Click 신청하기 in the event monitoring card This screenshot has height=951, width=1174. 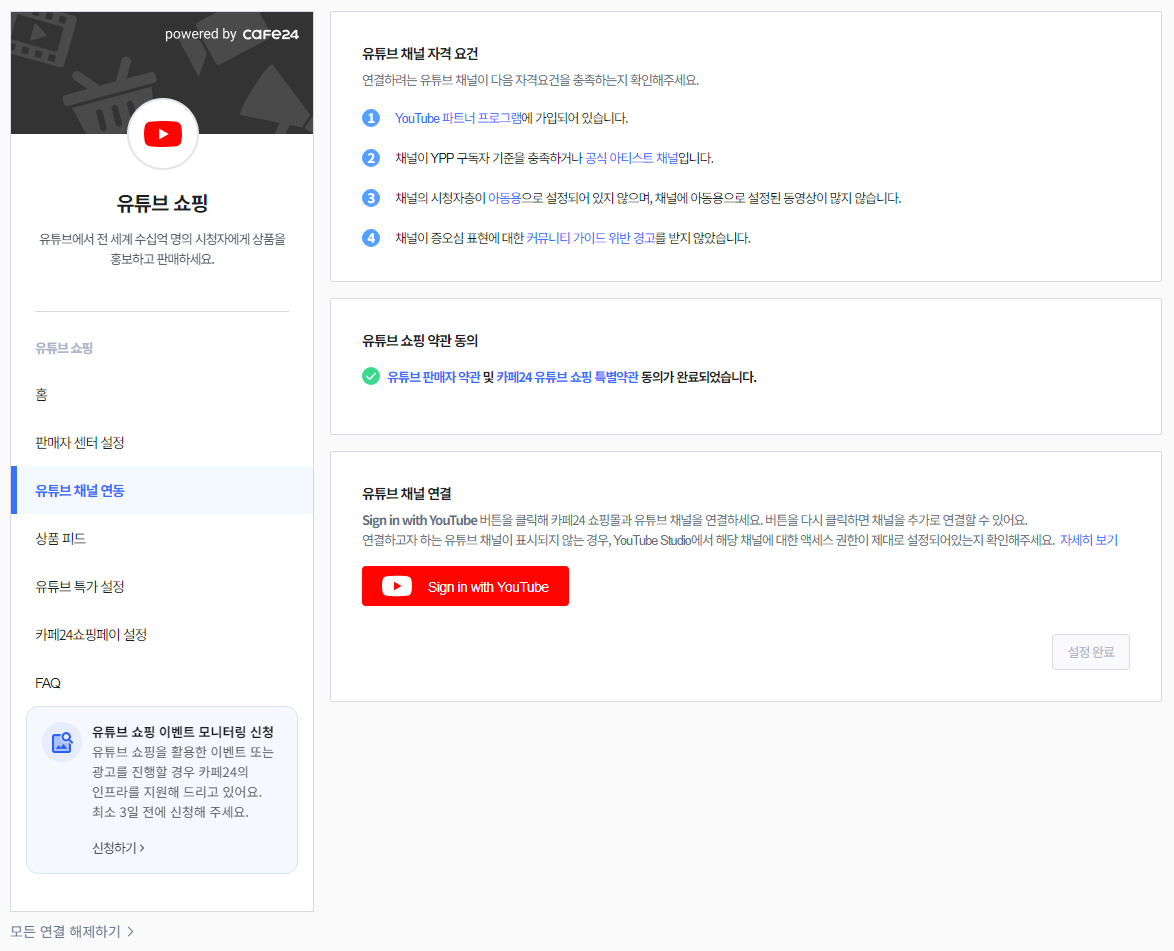point(118,848)
